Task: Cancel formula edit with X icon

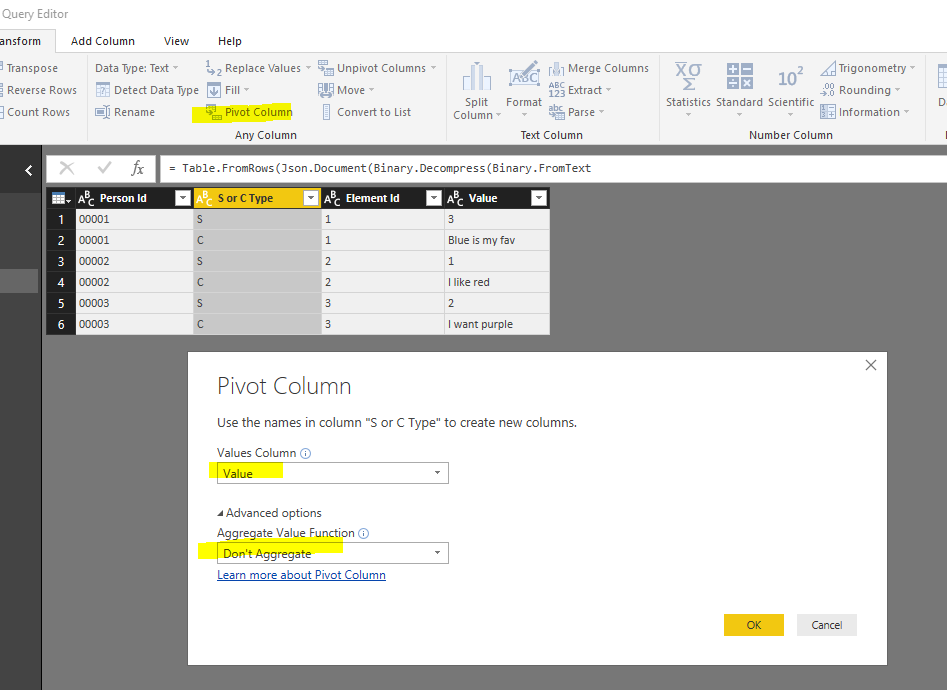Action: pos(67,168)
